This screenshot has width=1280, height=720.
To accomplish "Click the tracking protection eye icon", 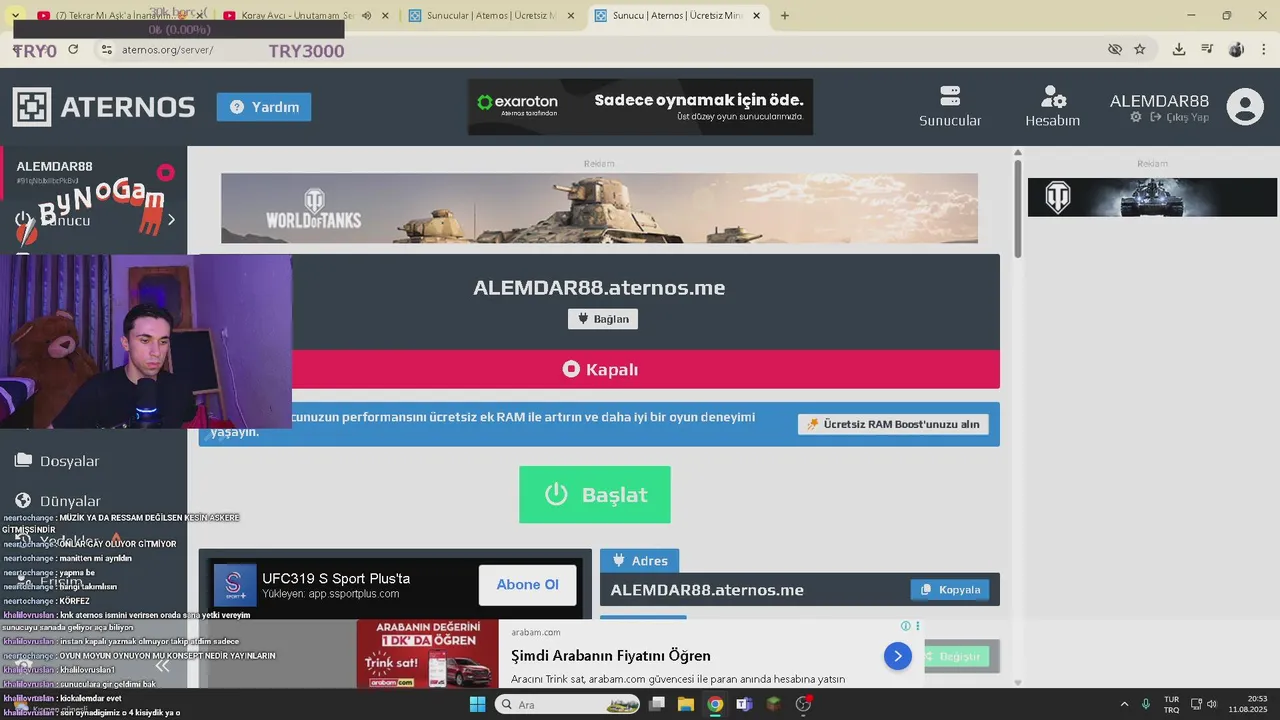I will click(1115, 49).
